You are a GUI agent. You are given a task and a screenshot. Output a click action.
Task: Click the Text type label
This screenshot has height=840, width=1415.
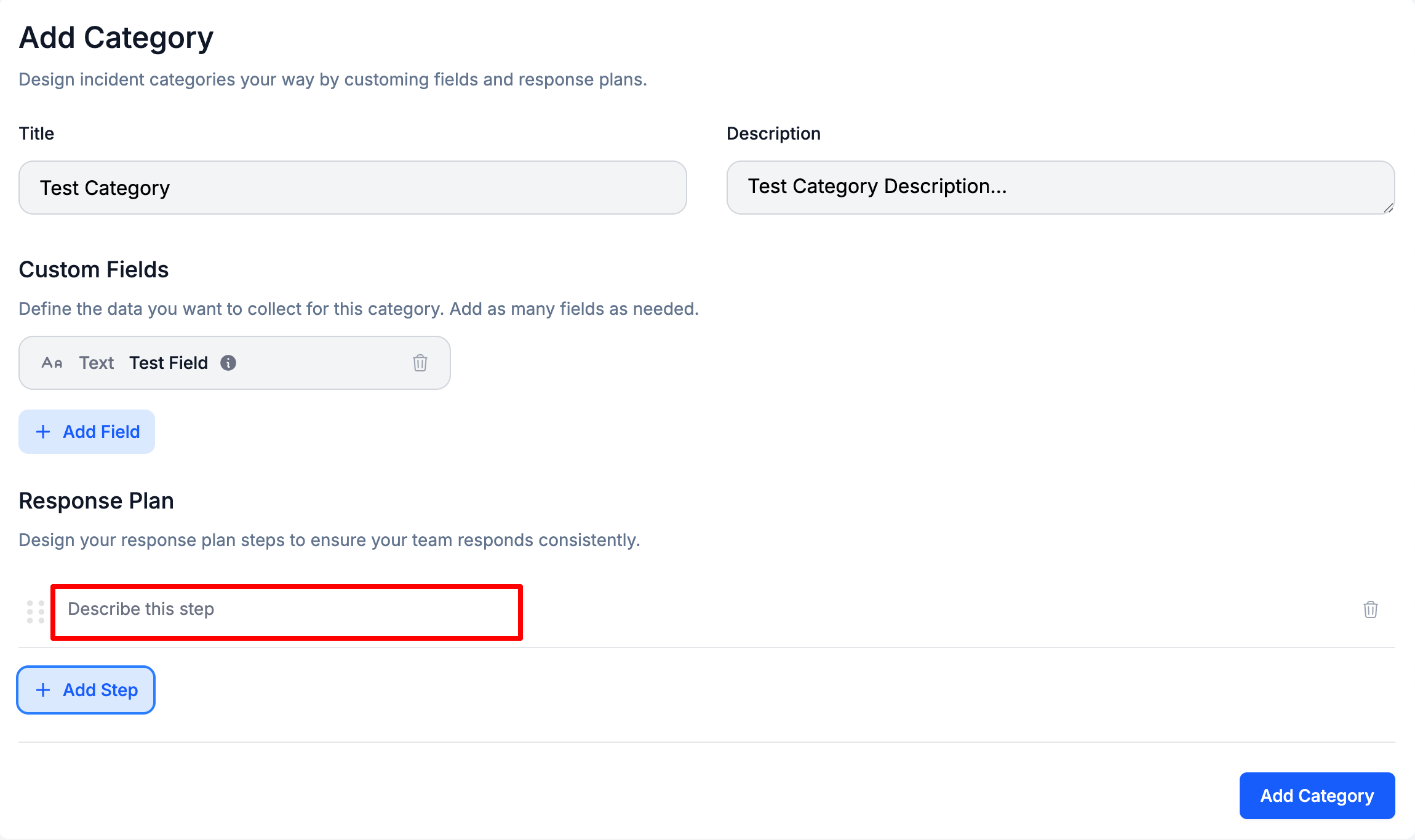click(97, 363)
